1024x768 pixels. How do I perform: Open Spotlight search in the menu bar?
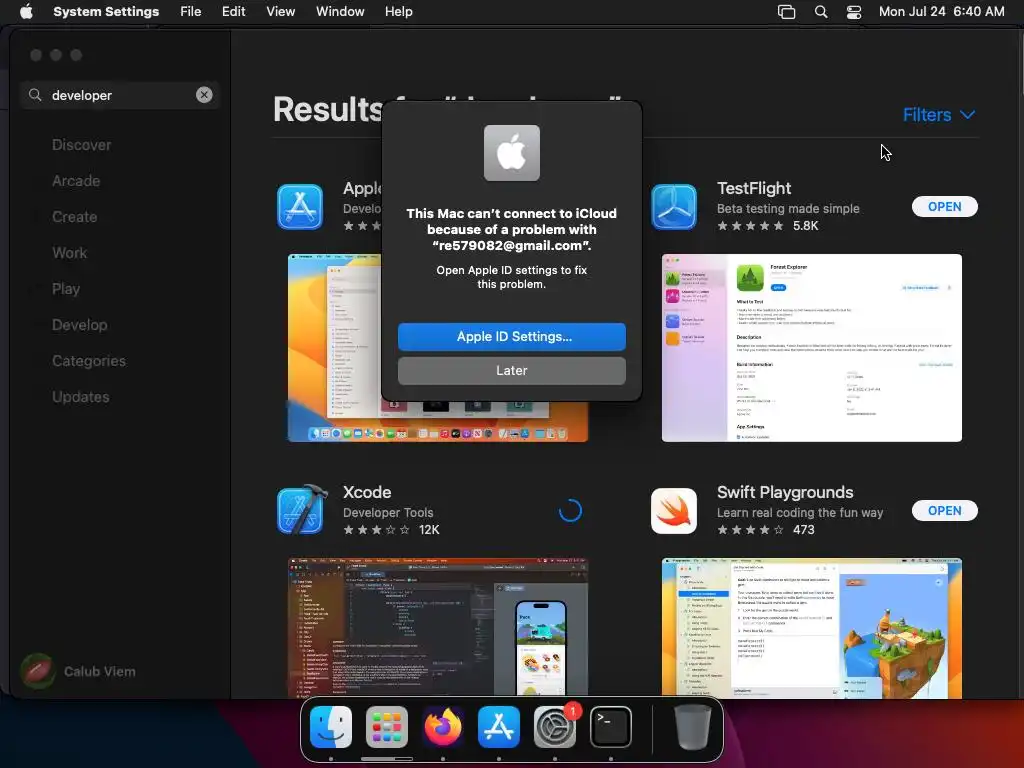(821, 12)
